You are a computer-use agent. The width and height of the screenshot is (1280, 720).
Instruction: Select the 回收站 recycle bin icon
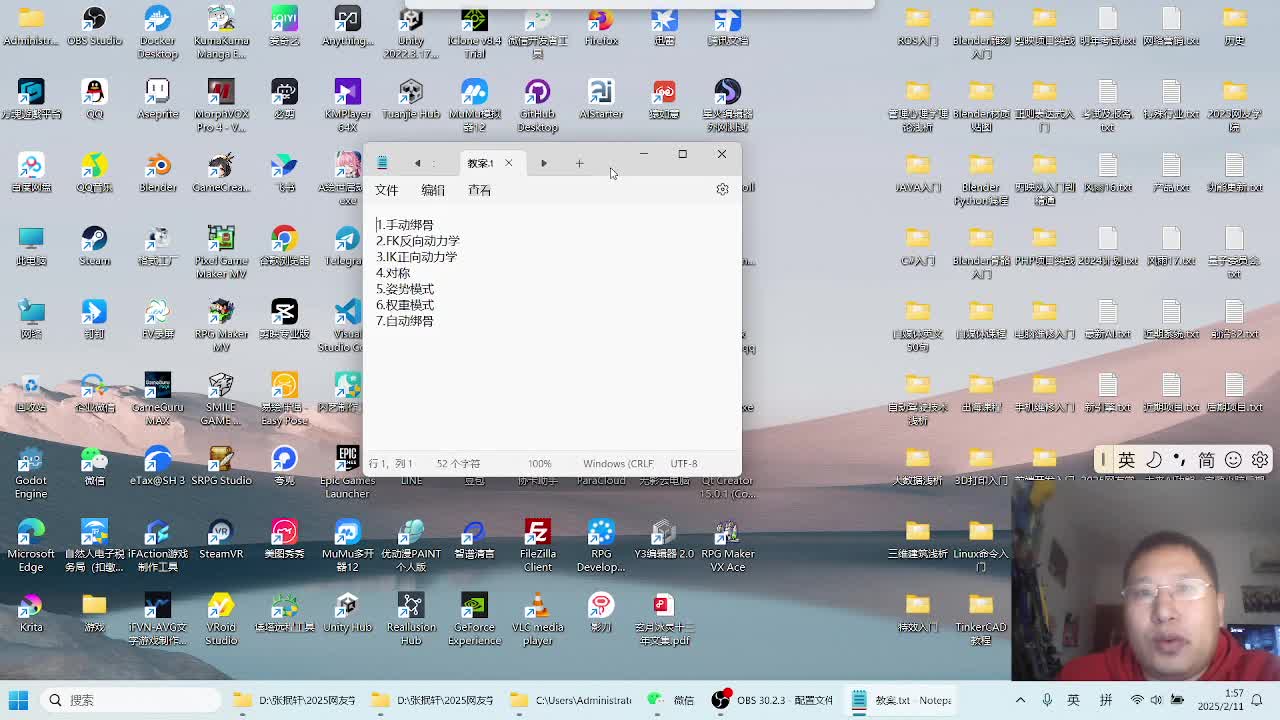31,393
